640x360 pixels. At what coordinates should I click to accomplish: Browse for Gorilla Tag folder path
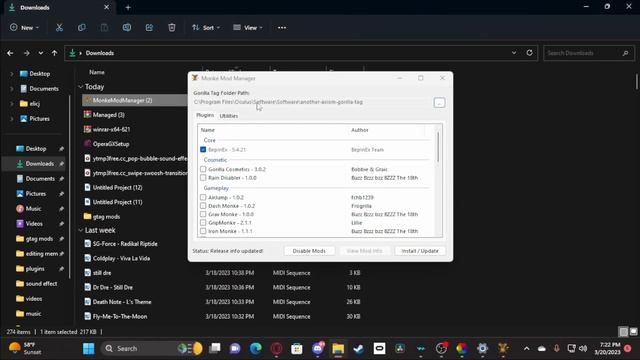439,103
